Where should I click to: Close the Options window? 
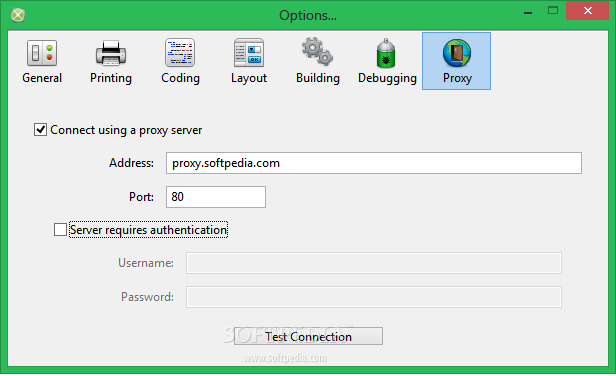(587, 11)
